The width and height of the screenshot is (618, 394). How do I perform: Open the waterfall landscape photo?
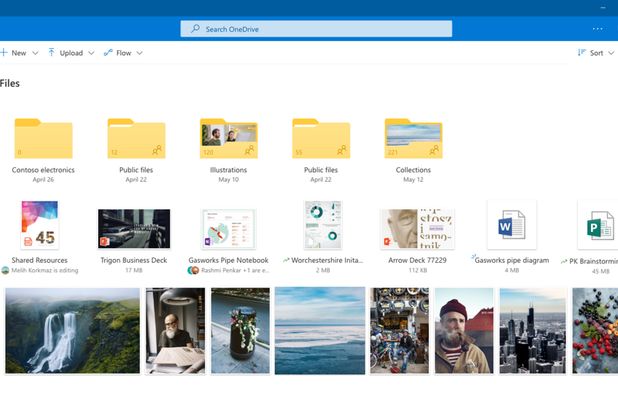tap(73, 331)
